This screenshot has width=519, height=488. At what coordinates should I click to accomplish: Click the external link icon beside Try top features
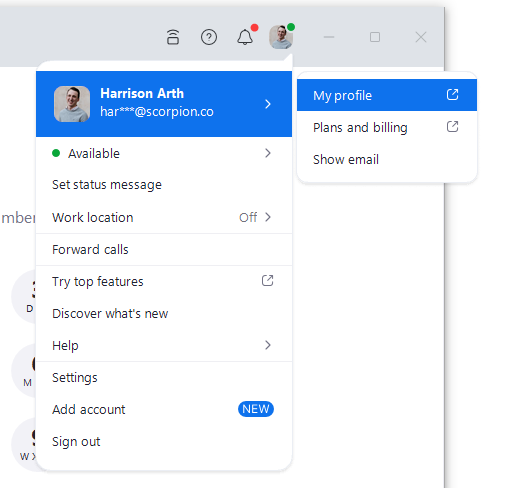(267, 281)
